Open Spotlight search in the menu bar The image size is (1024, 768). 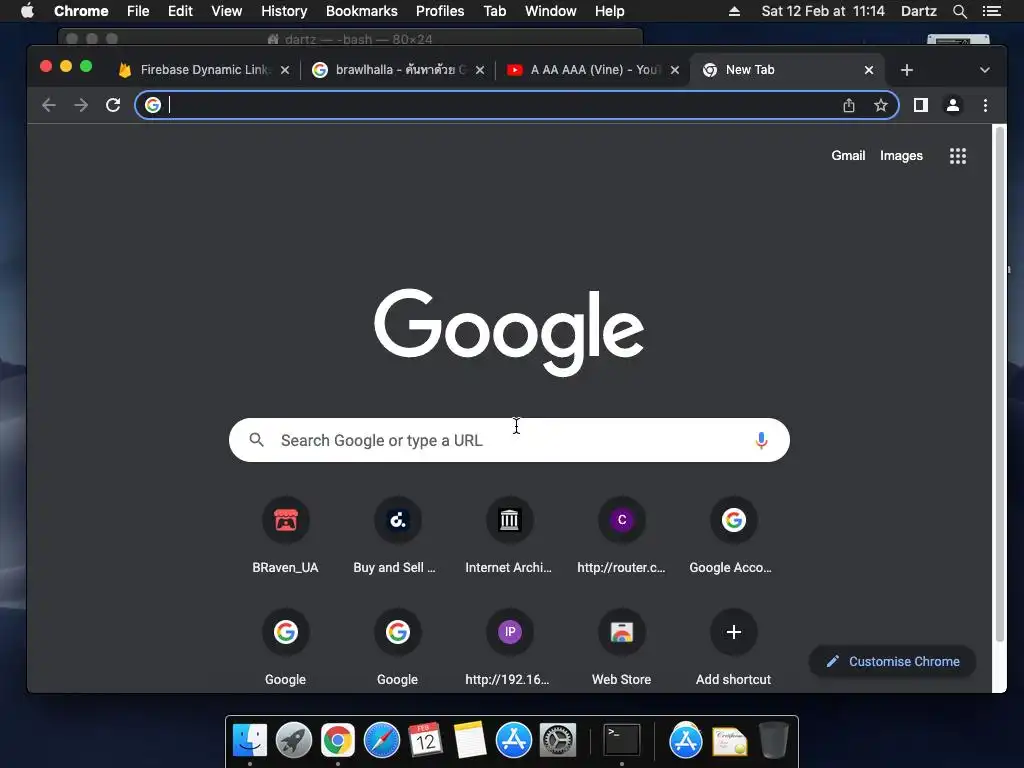pos(959,11)
